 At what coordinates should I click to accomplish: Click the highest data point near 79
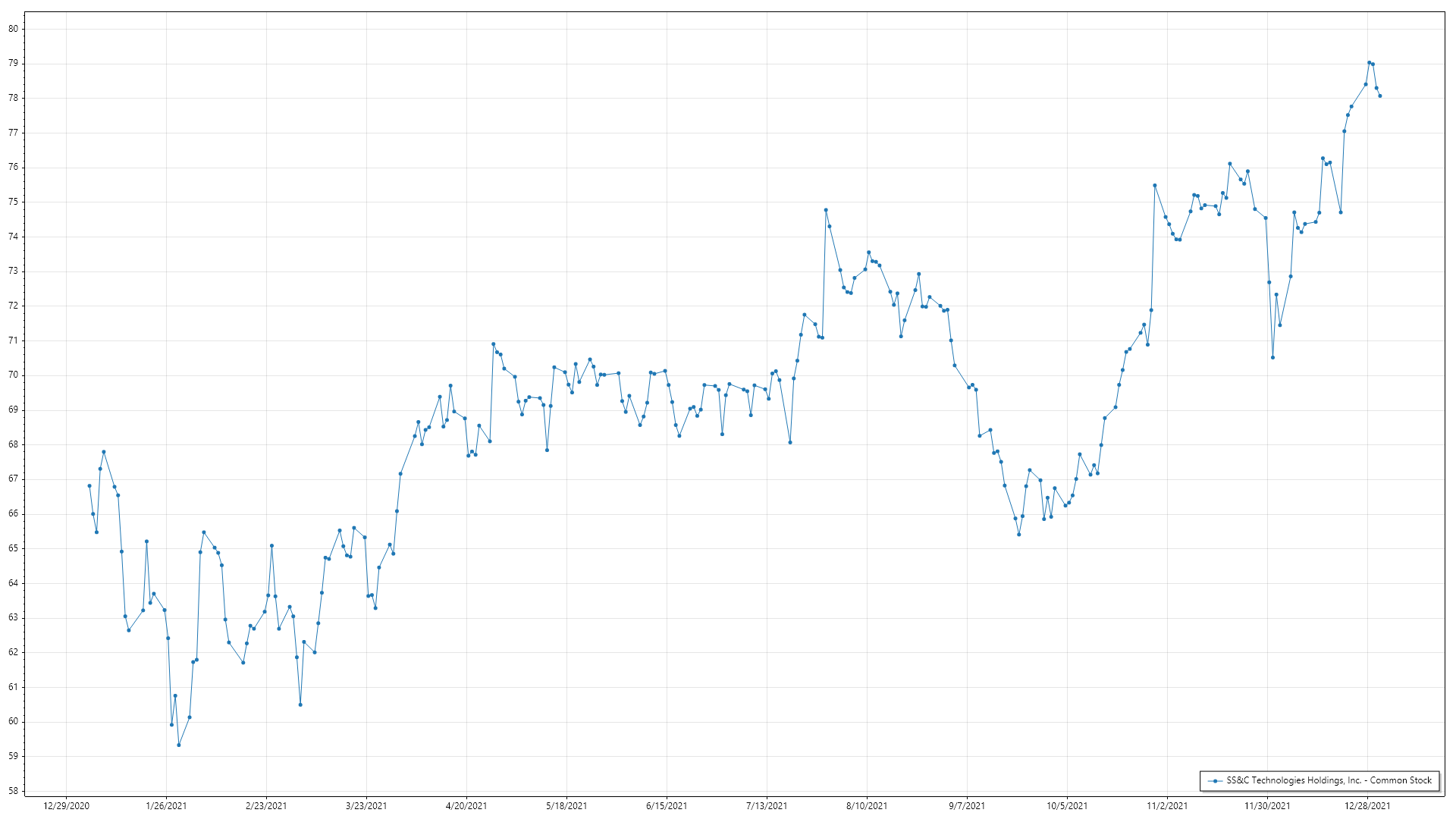click(x=1369, y=63)
